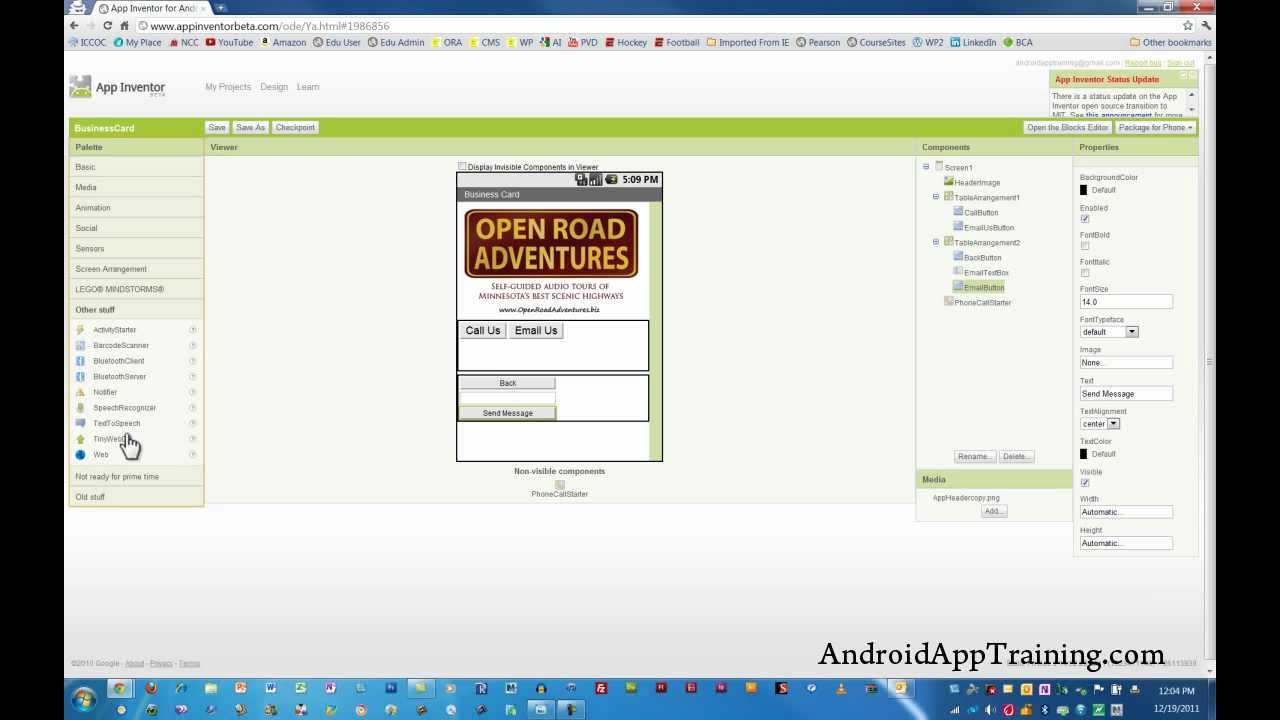Select the Web component globe icon
This screenshot has width=1280, height=720.
click(80, 455)
